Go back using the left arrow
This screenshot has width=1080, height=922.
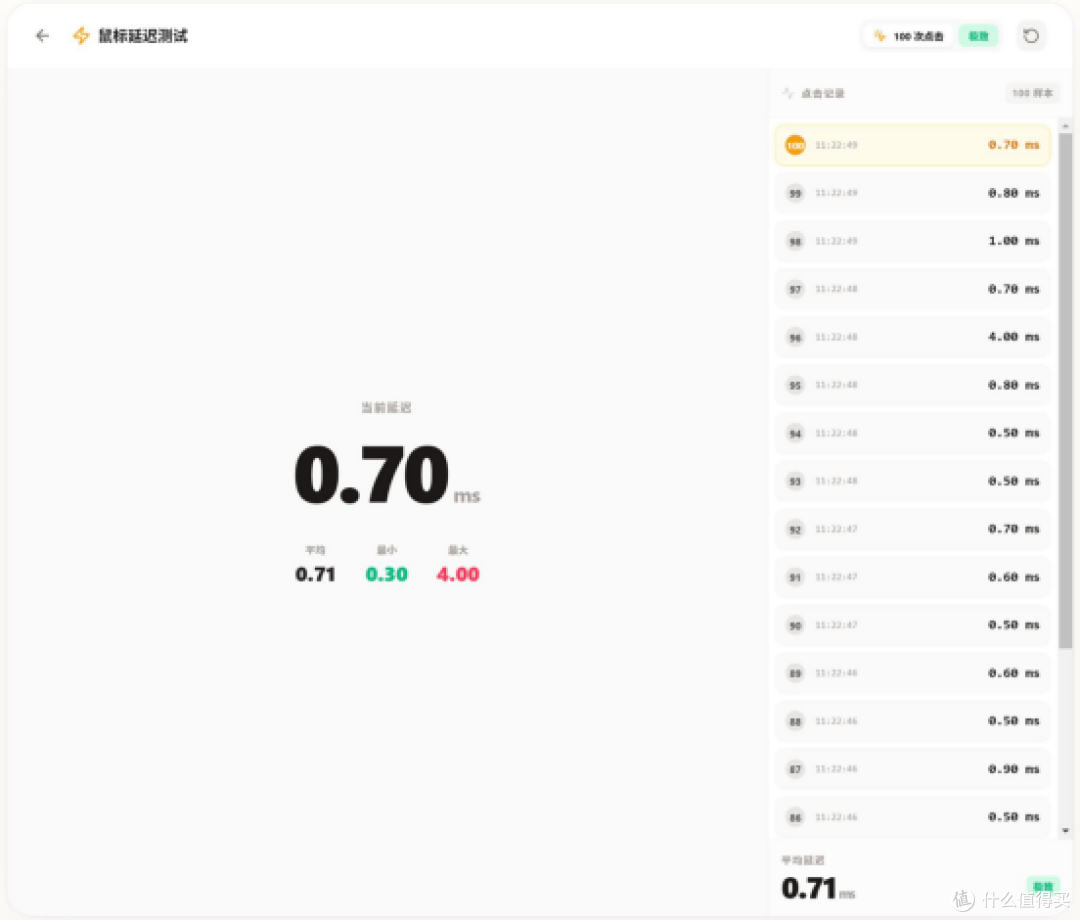point(43,36)
